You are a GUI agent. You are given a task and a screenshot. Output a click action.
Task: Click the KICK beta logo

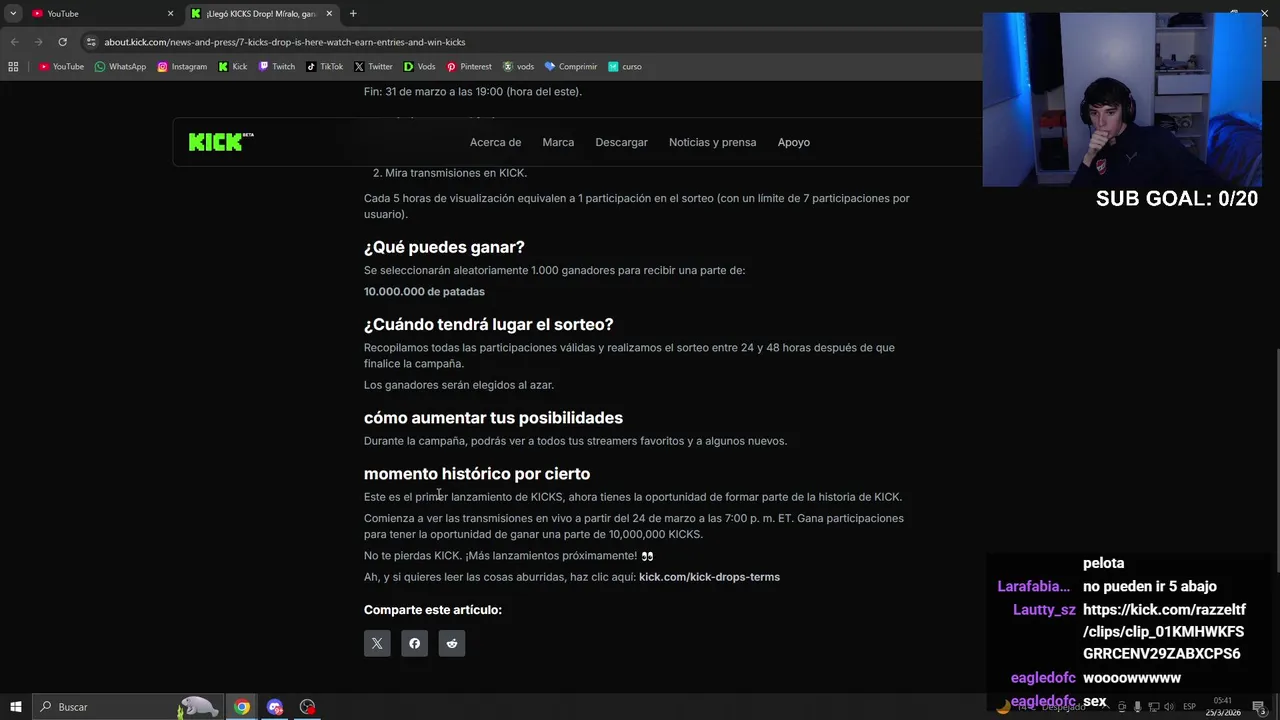(221, 142)
